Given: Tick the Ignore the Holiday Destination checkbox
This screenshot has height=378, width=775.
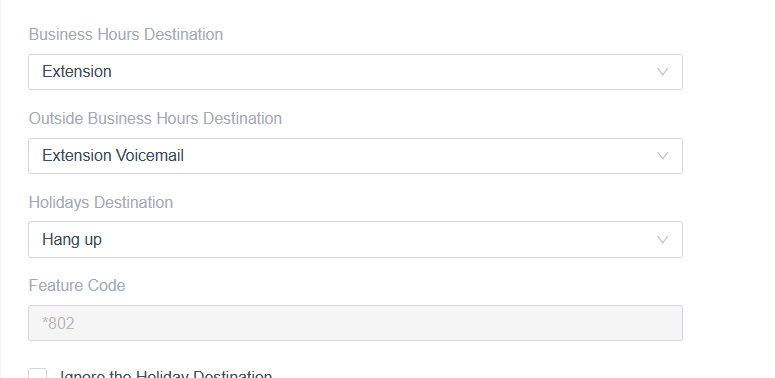Looking at the screenshot, I should (x=38, y=374).
